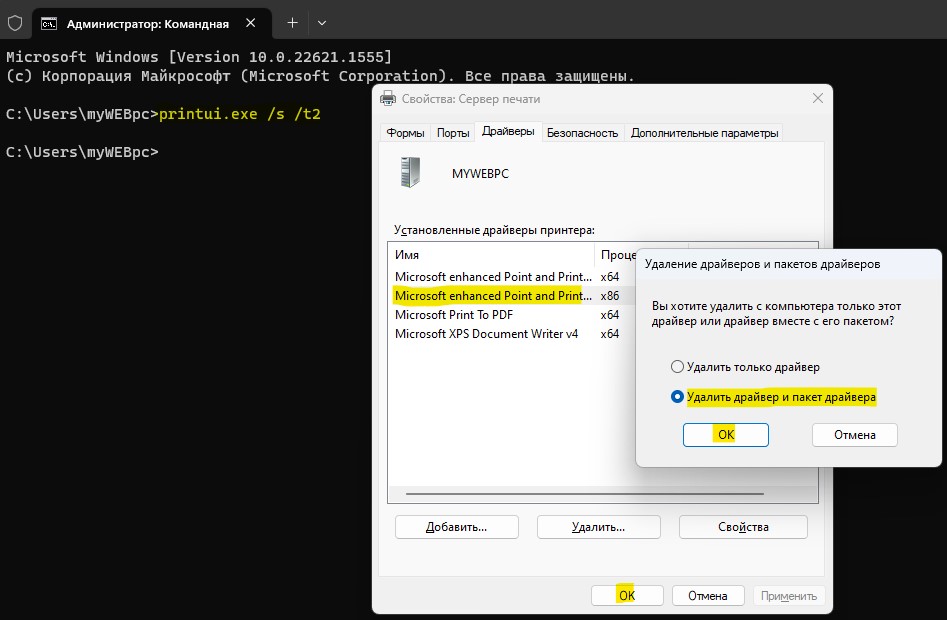Switch to the Формы tab
Viewport: 947px width, 620px height.
click(405, 133)
